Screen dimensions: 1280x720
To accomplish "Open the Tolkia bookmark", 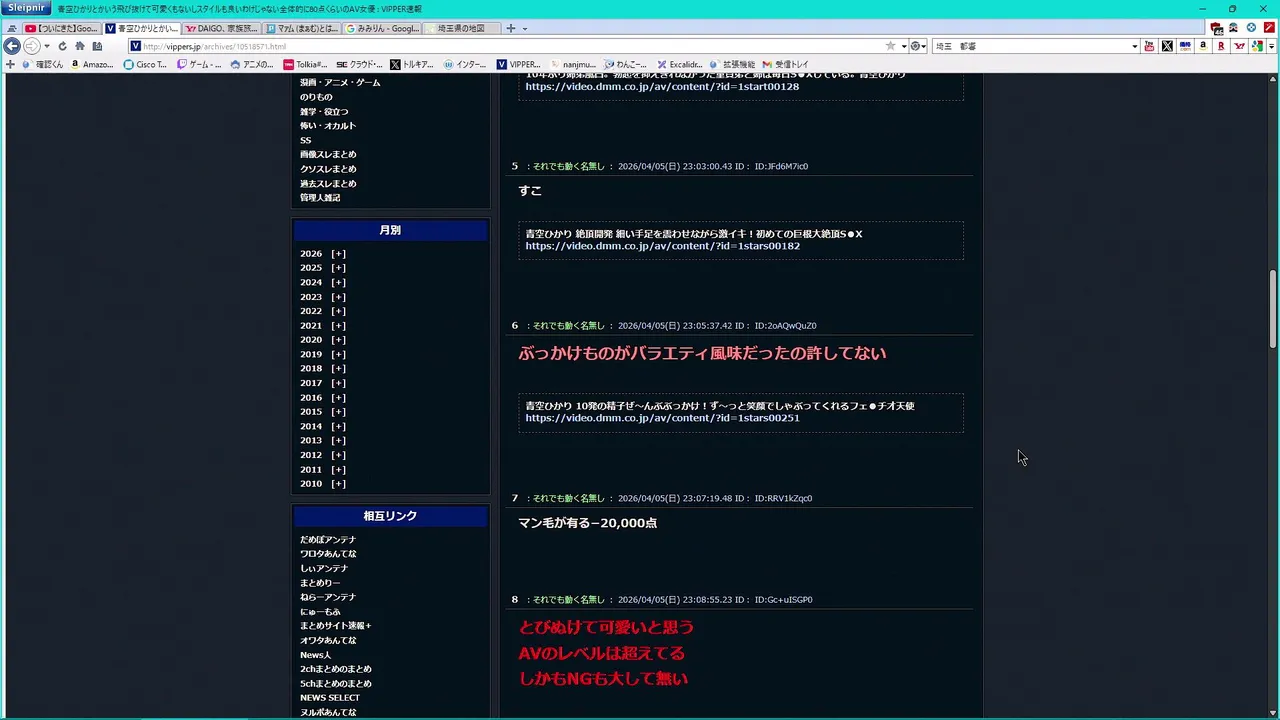I will tap(305, 65).
